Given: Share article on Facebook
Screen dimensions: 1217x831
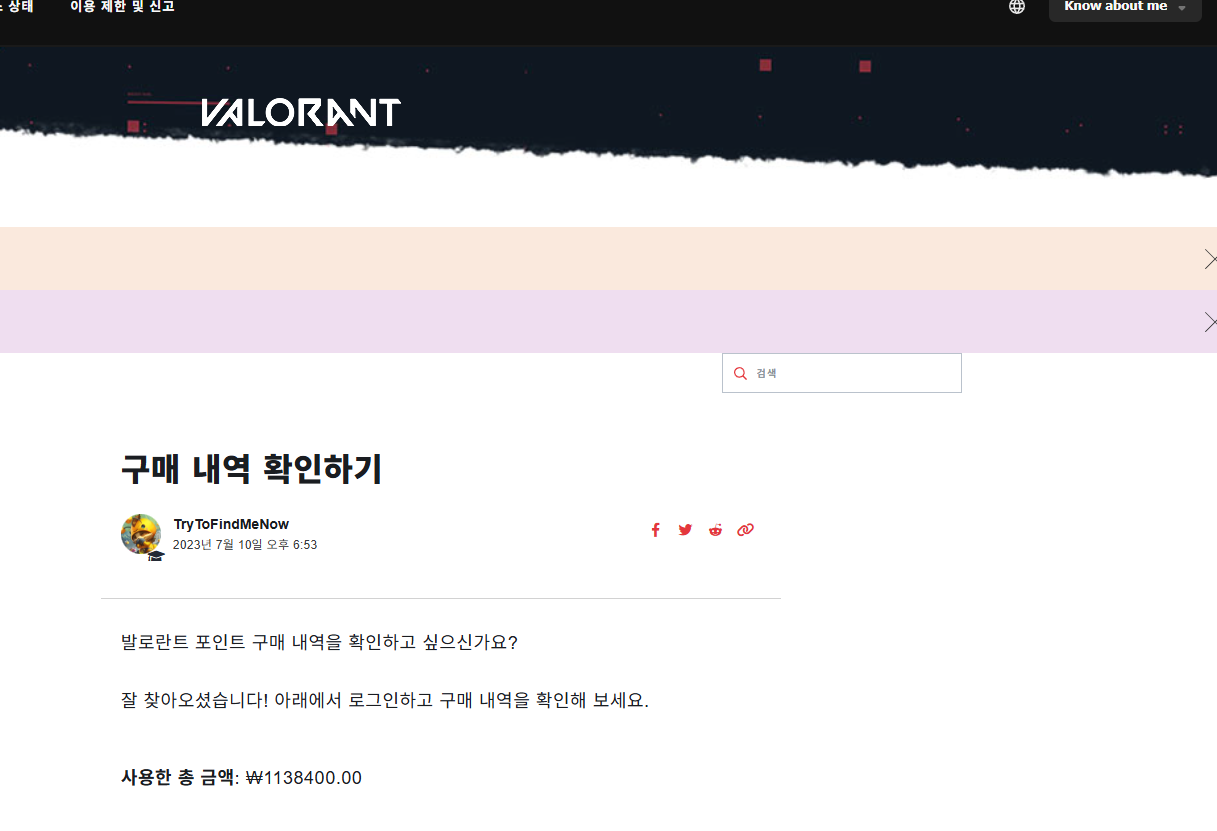Looking at the screenshot, I should [655, 530].
